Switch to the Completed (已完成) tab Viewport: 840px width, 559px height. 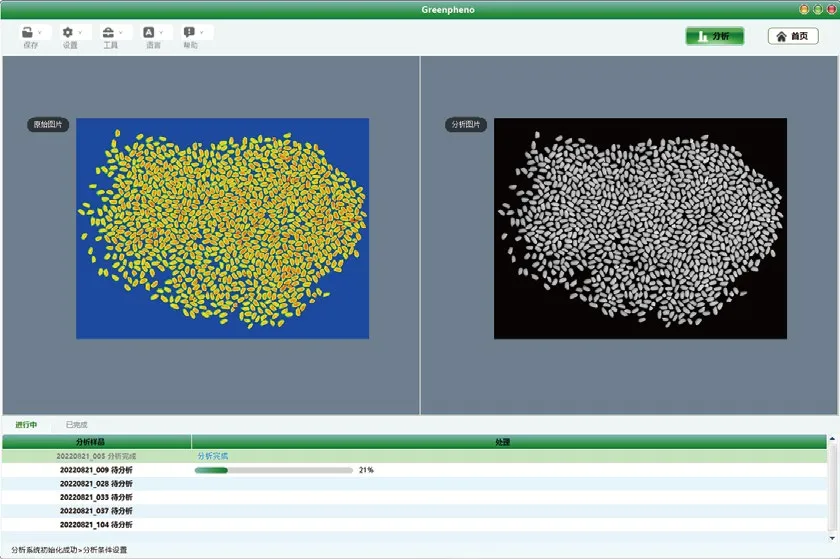click(x=77, y=425)
